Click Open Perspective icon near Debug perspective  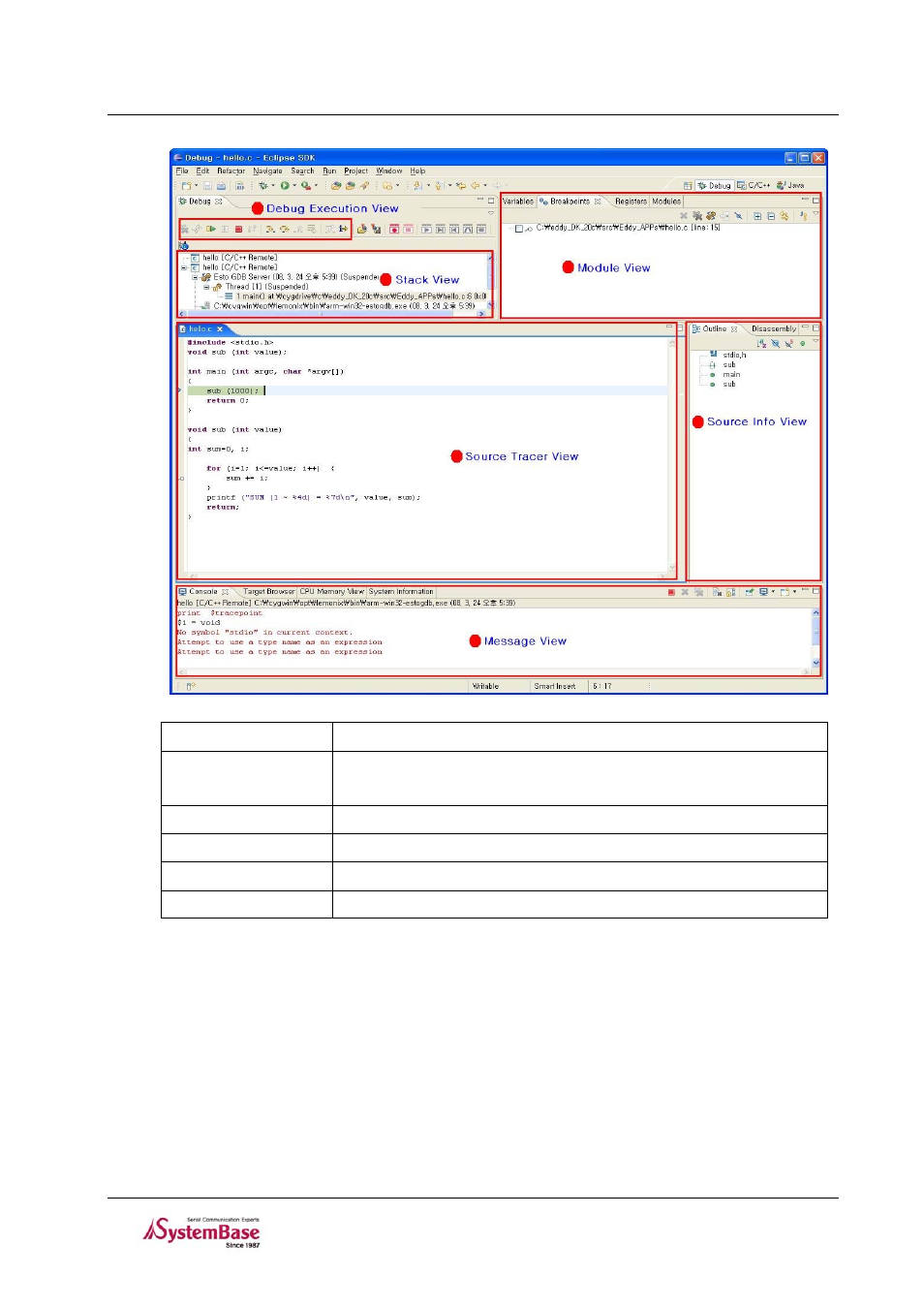[x=688, y=186]
